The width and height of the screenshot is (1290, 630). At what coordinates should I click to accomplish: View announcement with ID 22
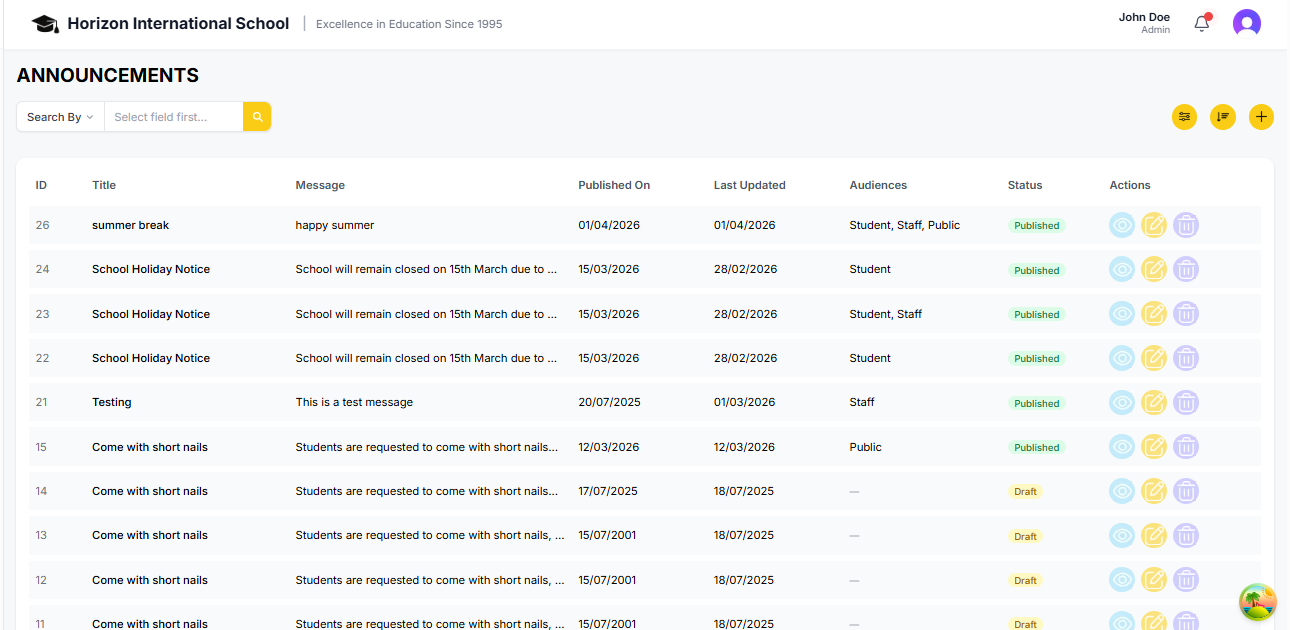tap(1122, 358)
